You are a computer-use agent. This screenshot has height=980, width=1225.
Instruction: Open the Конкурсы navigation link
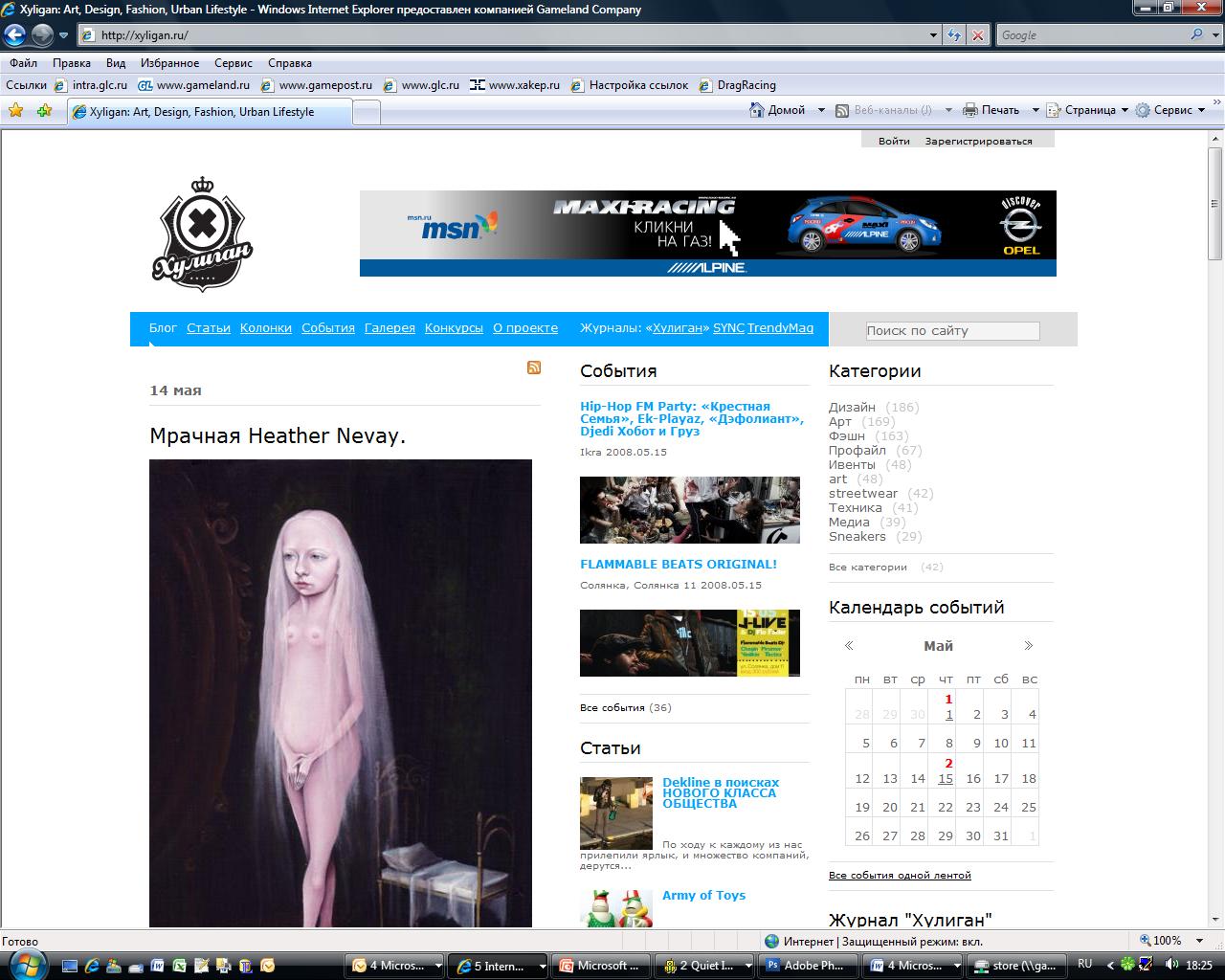pyautogui.click(x=454, y=327)
